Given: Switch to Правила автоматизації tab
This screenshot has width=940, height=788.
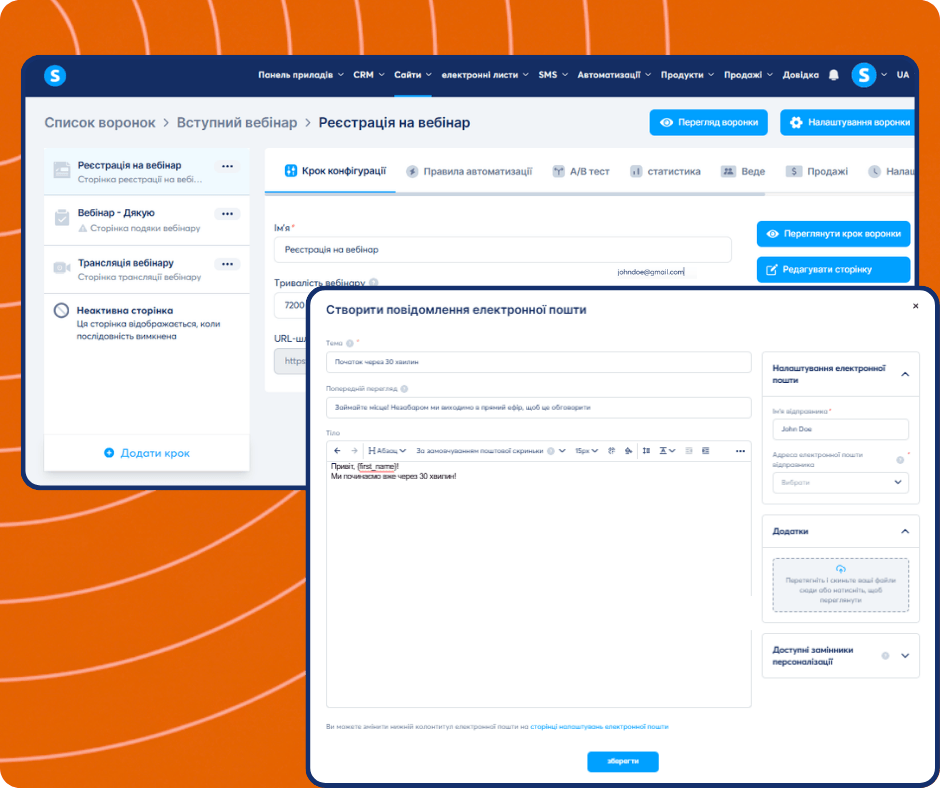Looking at the screenshot, I should click(x=469, y=172).
